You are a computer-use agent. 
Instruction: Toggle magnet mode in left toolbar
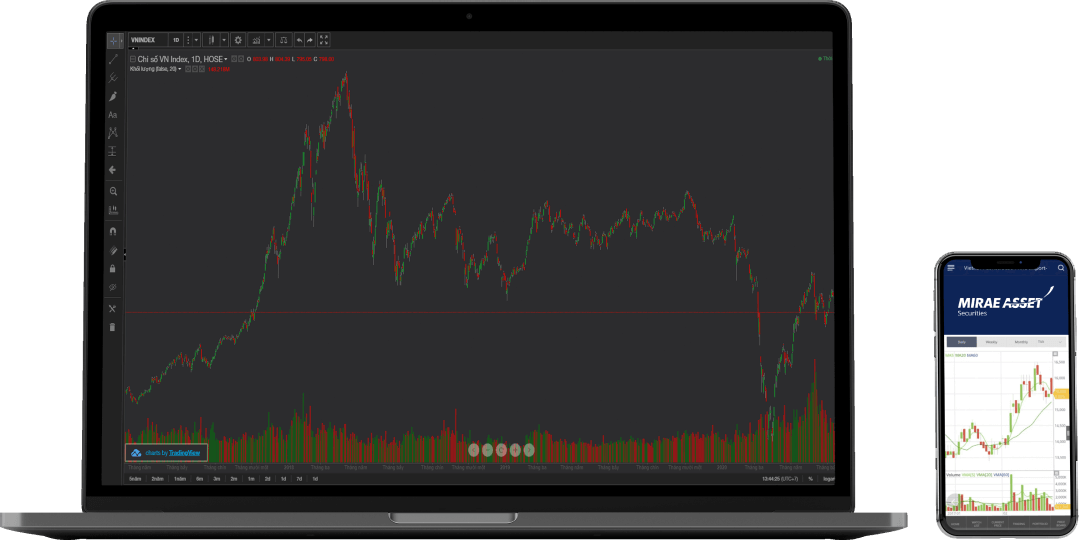[x=113, y=230]
